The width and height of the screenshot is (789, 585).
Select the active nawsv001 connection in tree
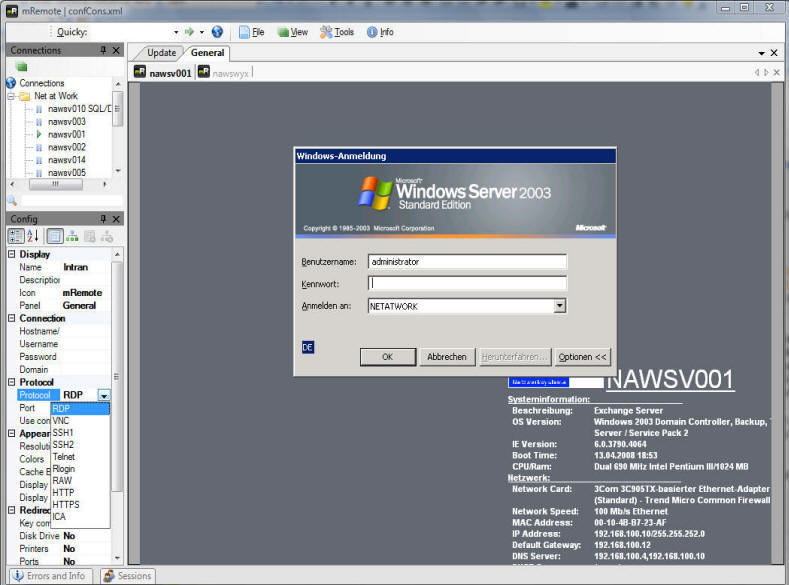(66, 134)
